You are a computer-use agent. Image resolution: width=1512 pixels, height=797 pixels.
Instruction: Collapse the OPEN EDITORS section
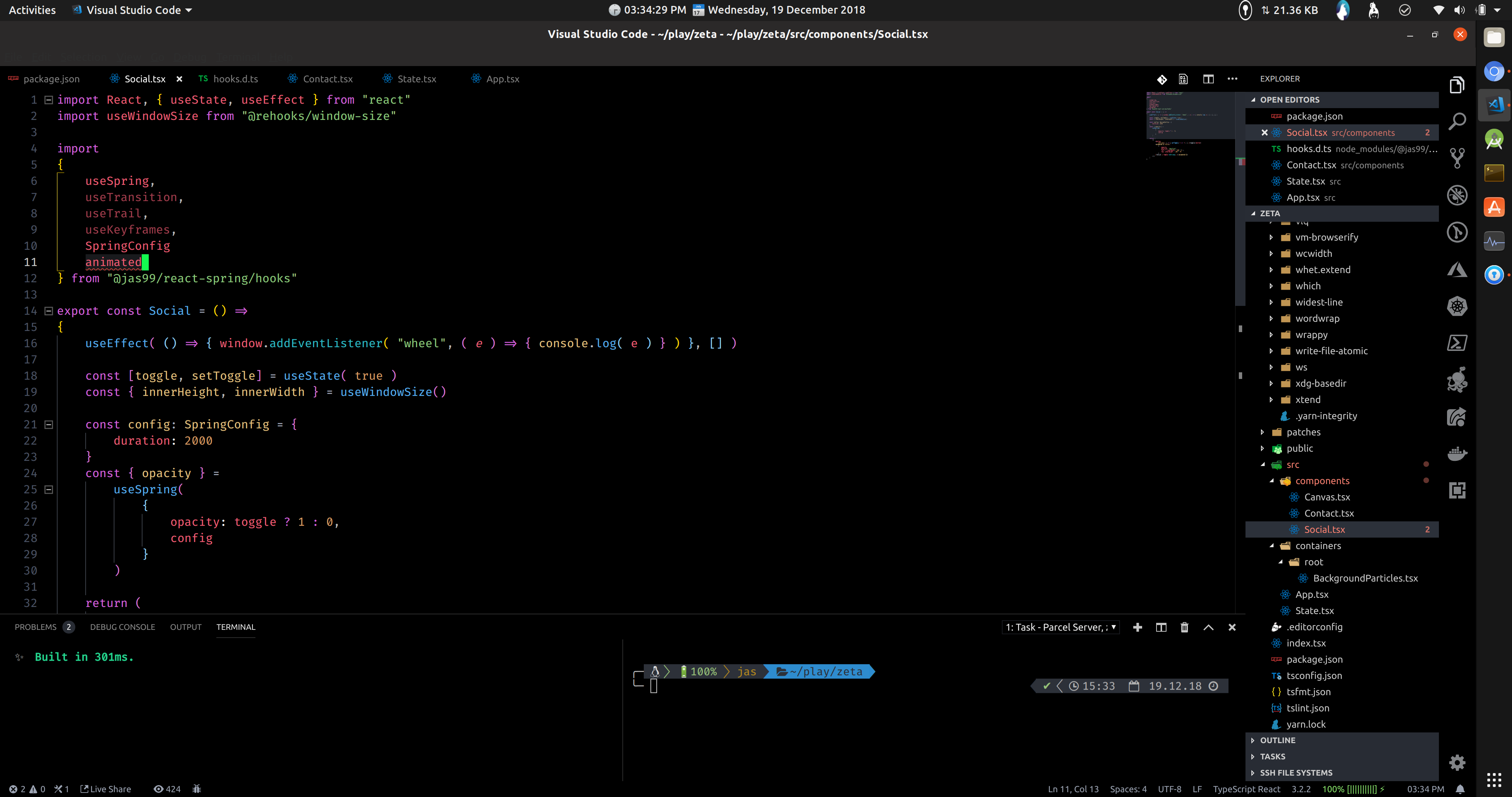pos(1341,100)
